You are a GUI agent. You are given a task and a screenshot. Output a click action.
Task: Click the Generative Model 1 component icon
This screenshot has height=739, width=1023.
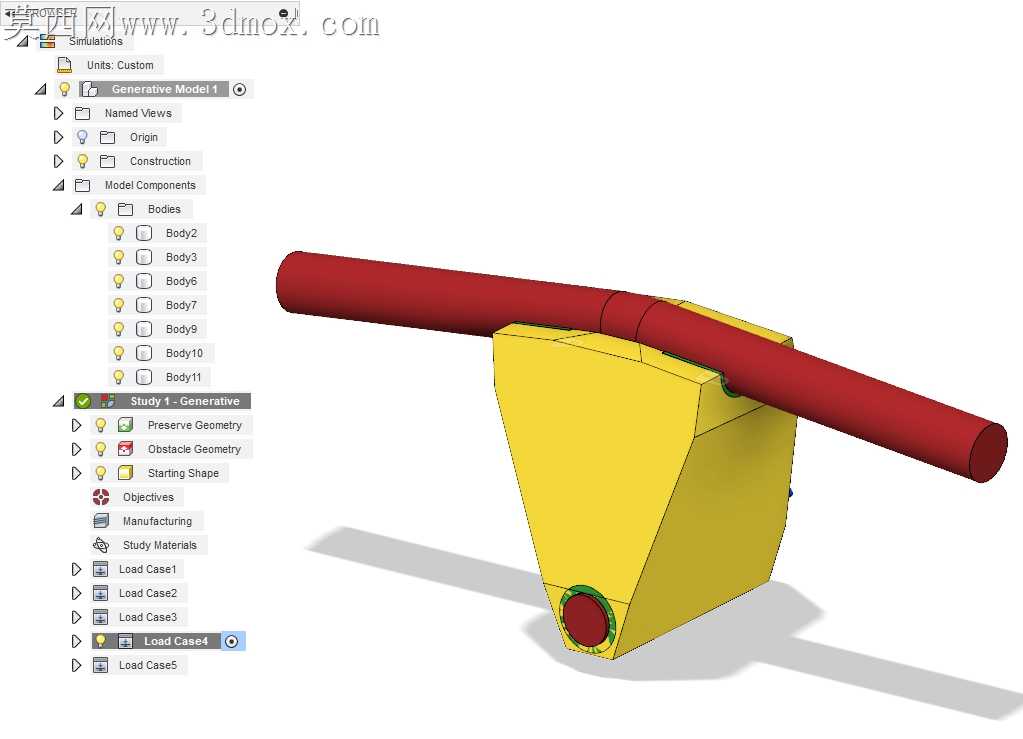89,89
